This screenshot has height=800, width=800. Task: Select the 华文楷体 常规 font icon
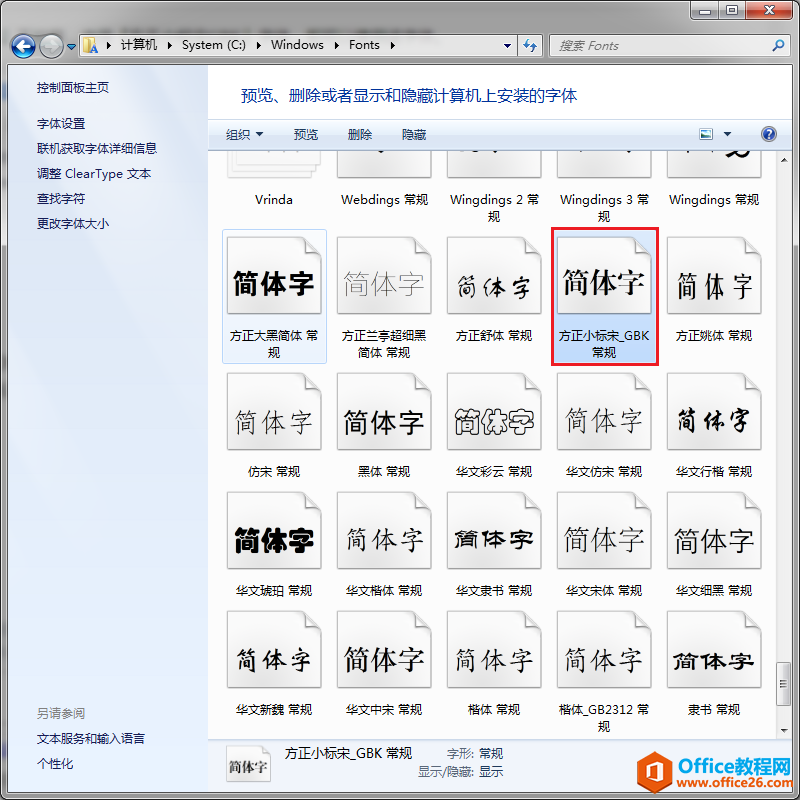[384, 531]
